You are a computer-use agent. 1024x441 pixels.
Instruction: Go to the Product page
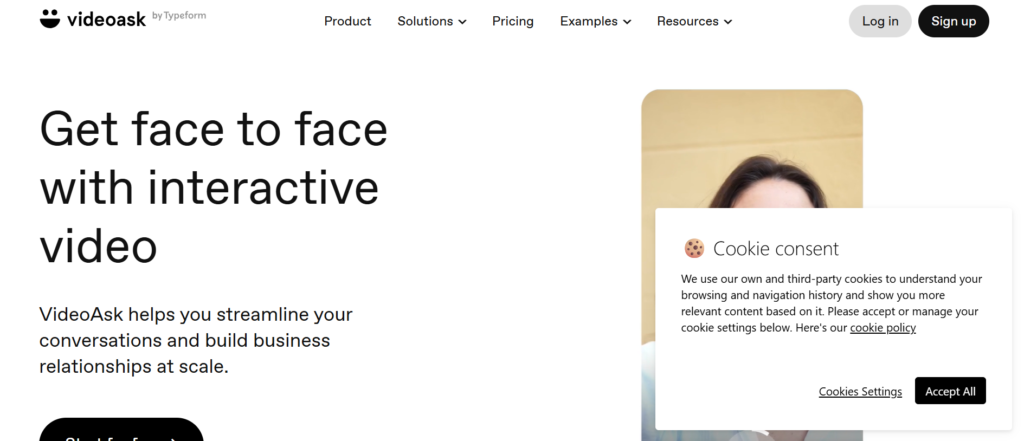pyautogui.click(x=347, y=21)
